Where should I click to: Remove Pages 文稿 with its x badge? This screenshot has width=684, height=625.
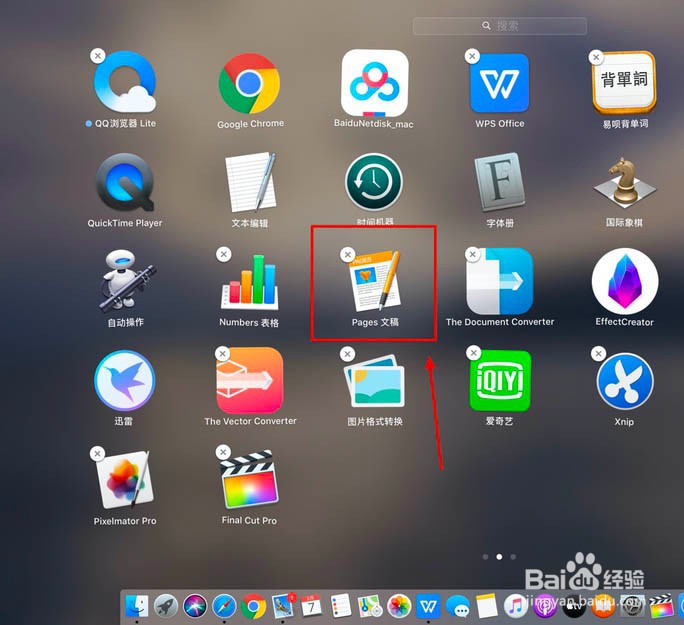(x=348, y=254)
